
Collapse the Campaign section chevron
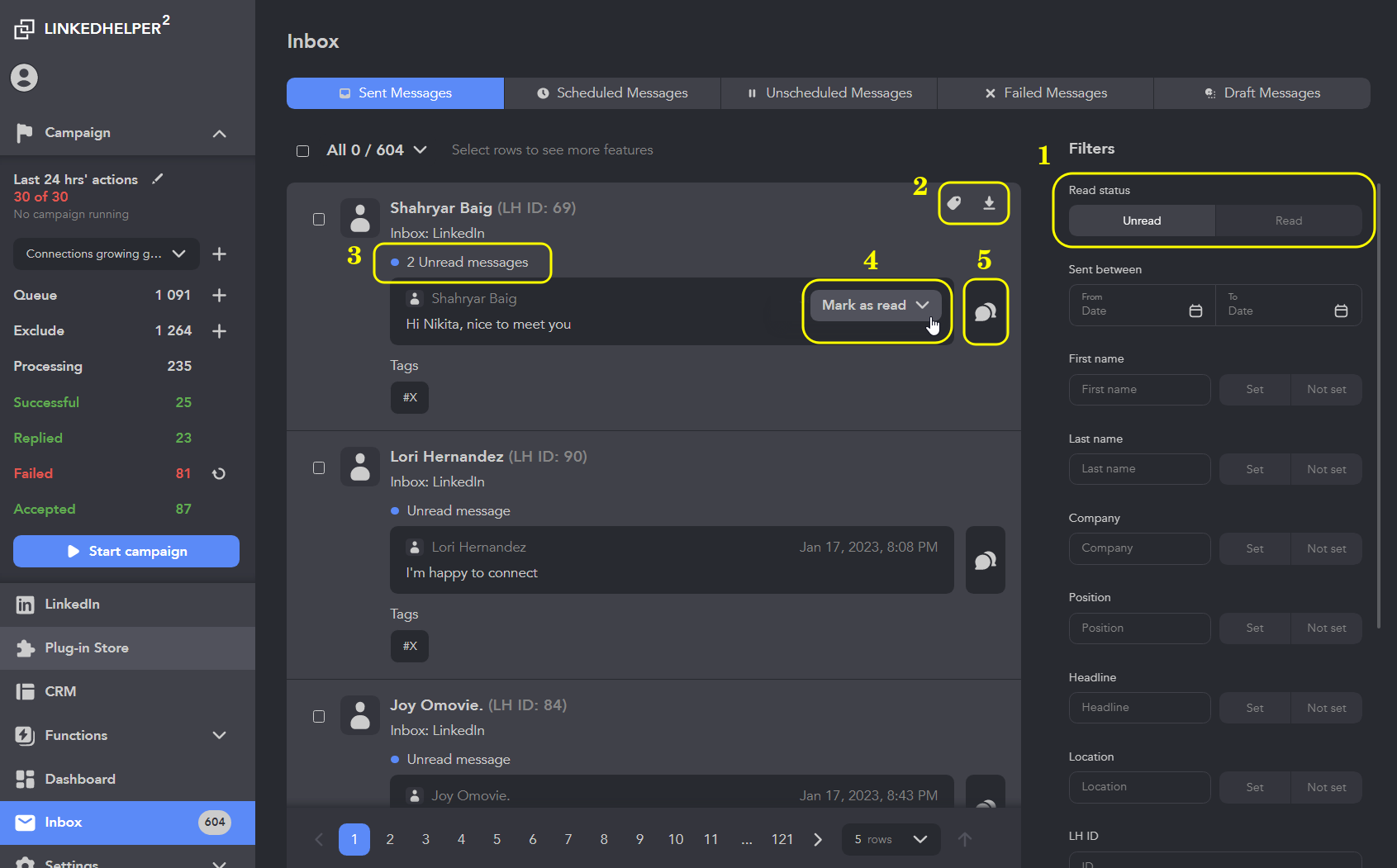point(219,133)
